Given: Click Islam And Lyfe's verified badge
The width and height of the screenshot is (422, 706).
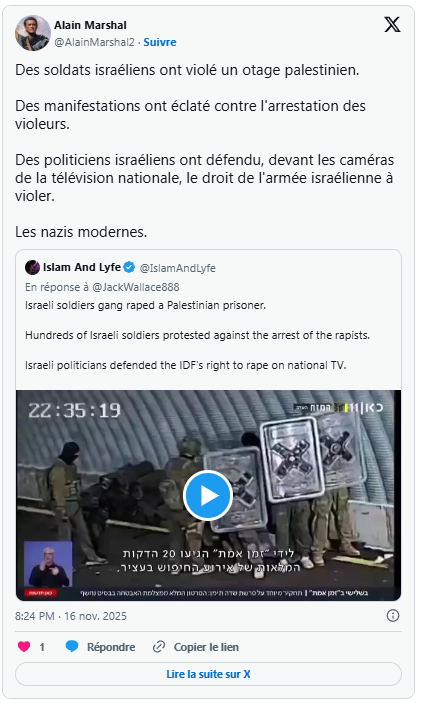Looking at the screenshot, I should [x=129, y=267].
